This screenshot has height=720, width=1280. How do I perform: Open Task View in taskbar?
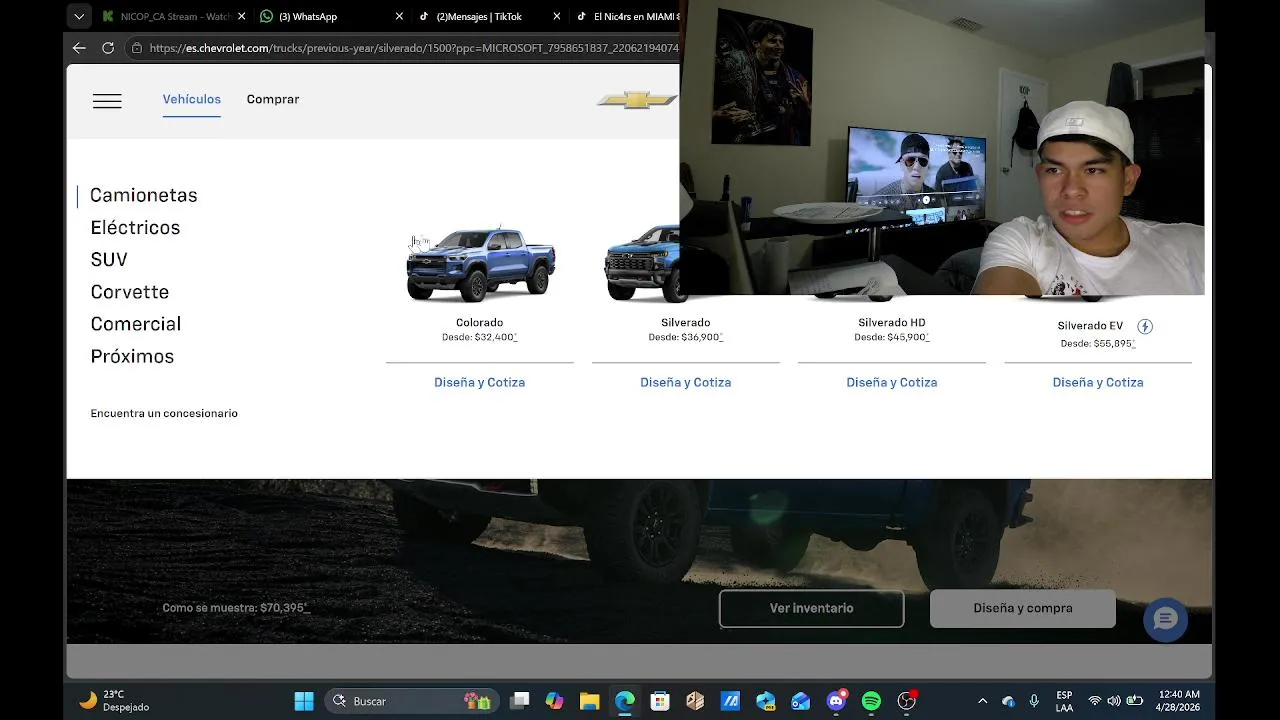[x=519, y=701]
